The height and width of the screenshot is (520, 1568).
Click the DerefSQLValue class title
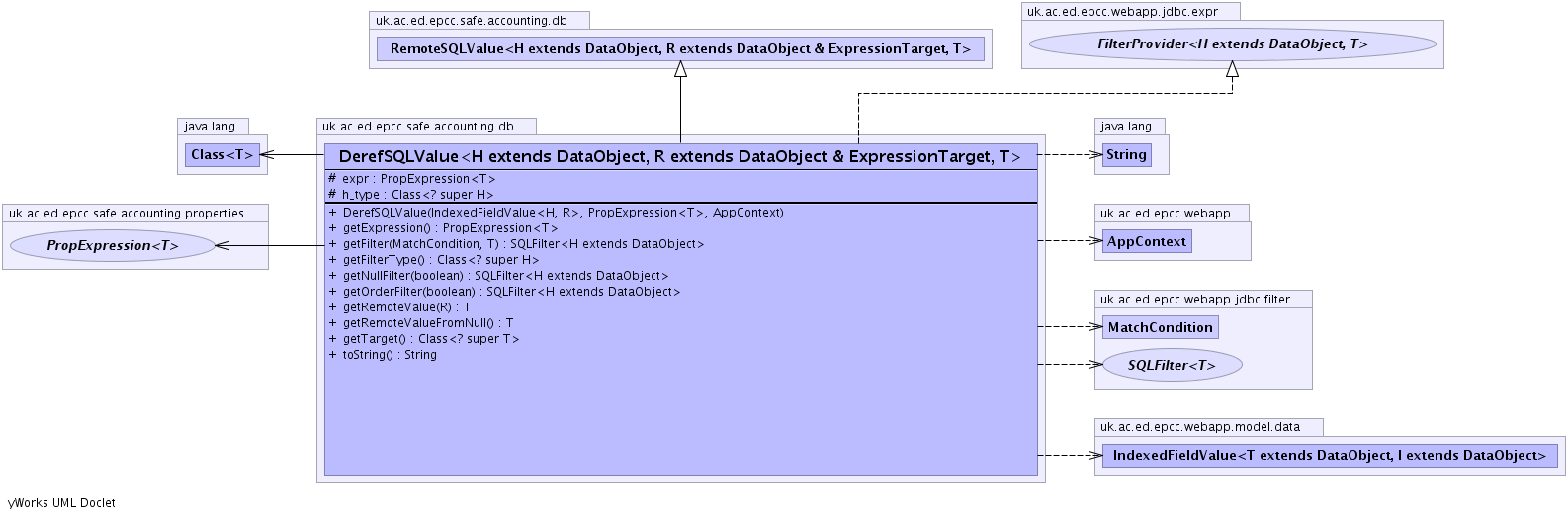click(680, 157)
